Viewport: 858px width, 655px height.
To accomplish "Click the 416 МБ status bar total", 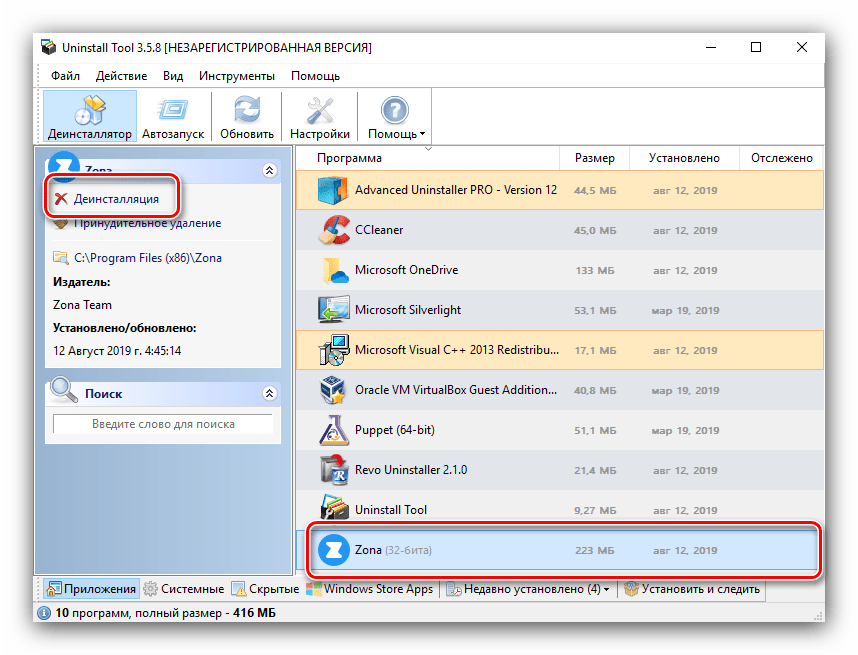I will [x=254, y=613].
